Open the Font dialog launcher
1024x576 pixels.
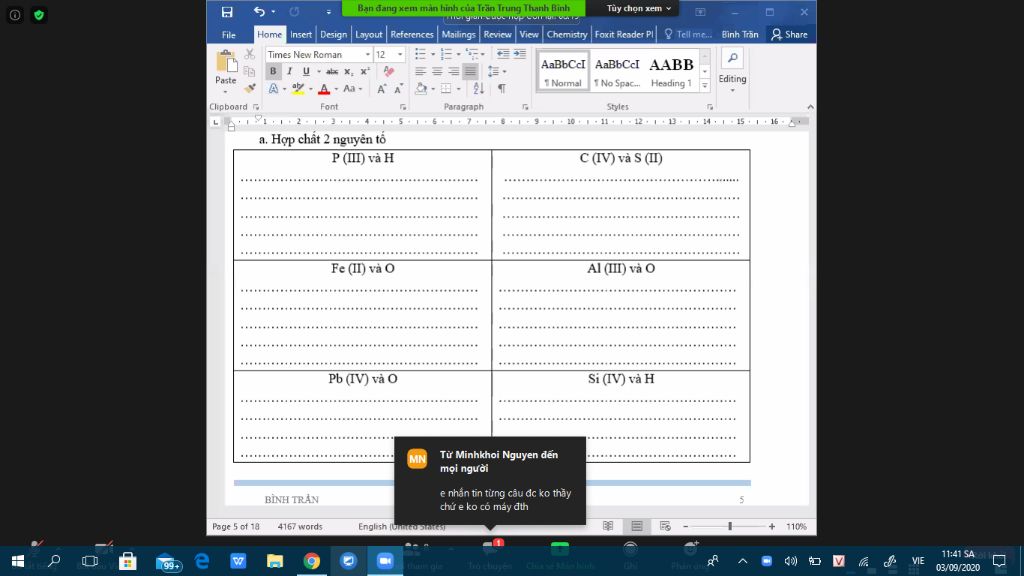pos(403,107)
